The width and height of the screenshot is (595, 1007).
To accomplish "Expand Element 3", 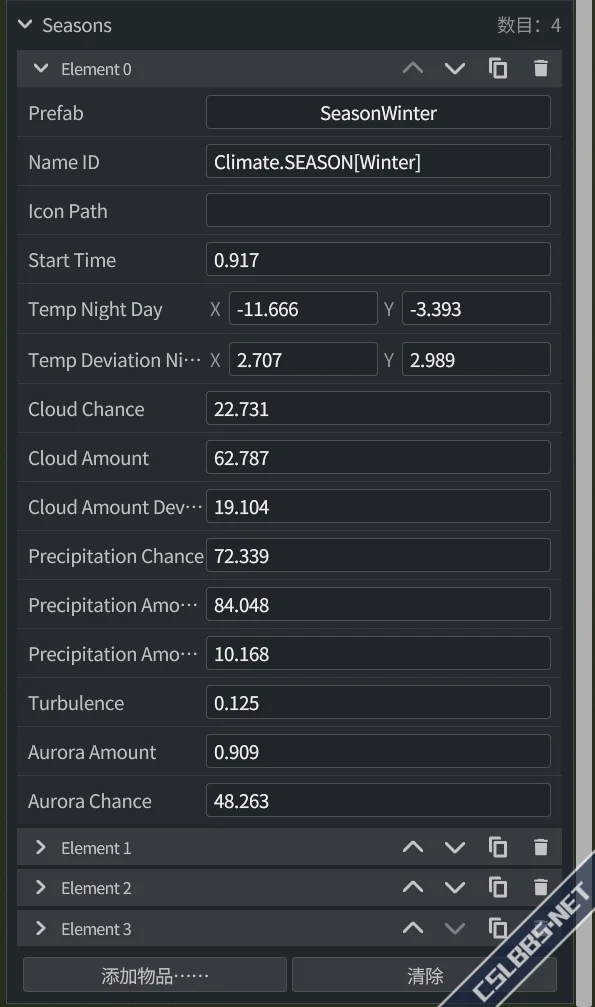I will click(40, 928).
